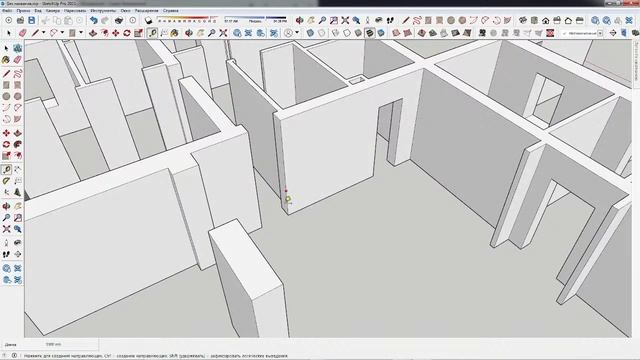
Task: Select Paint Bucket in the left tool palette
Action: click(6, 60)
